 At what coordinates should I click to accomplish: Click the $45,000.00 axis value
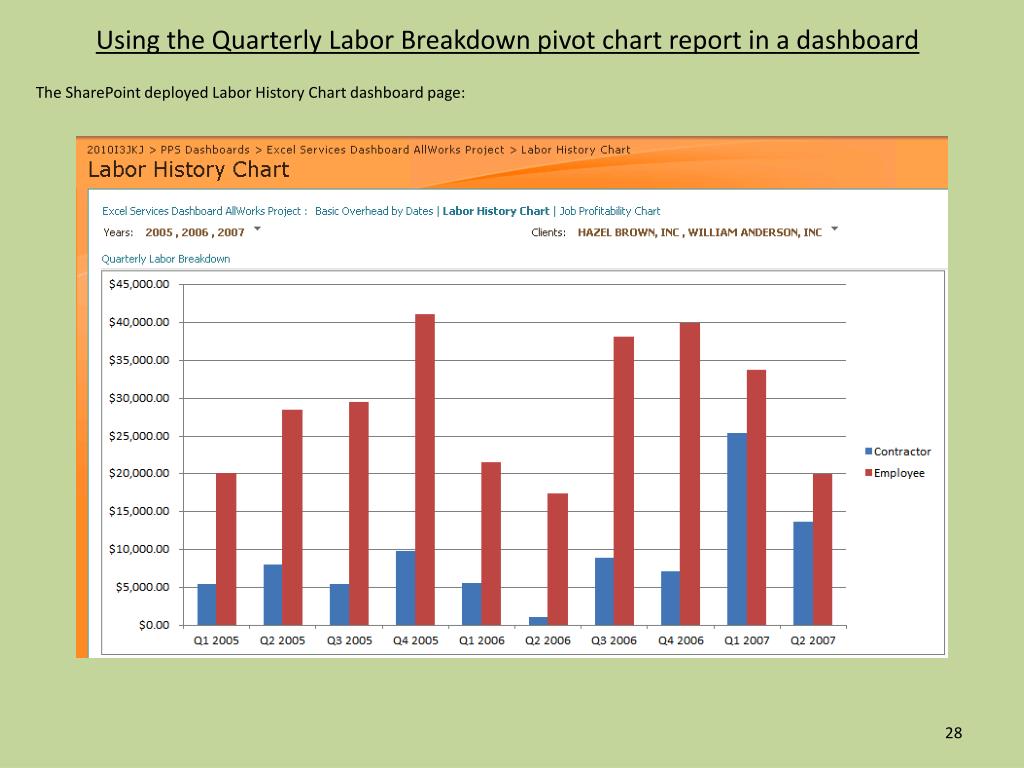click(139, 284)
